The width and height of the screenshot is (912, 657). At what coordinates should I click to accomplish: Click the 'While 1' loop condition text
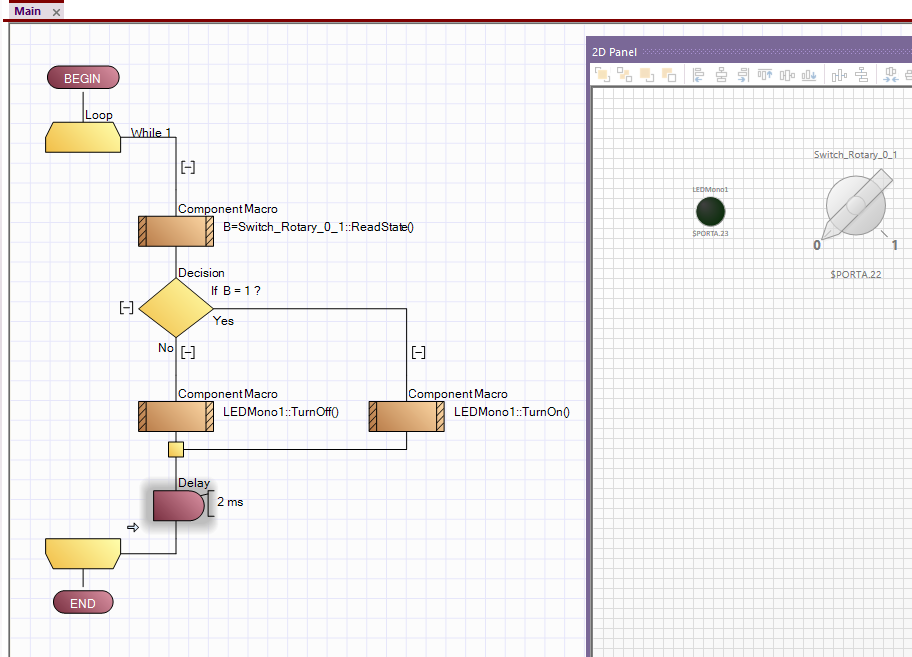(151, 133)
